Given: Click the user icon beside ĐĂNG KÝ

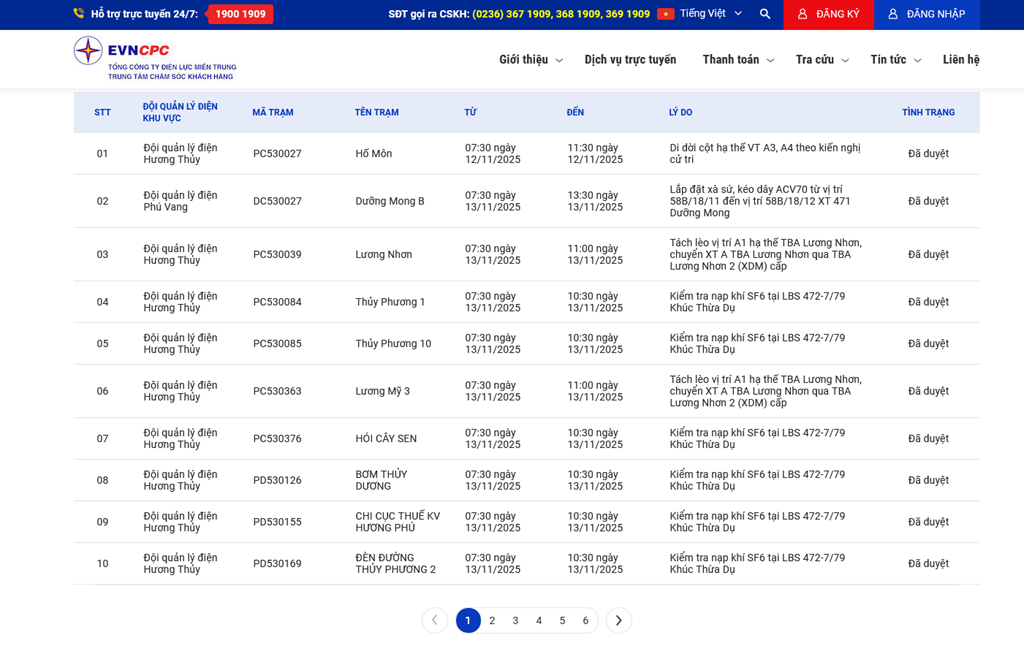Looking at the screenshot, I should coord(802,14).
